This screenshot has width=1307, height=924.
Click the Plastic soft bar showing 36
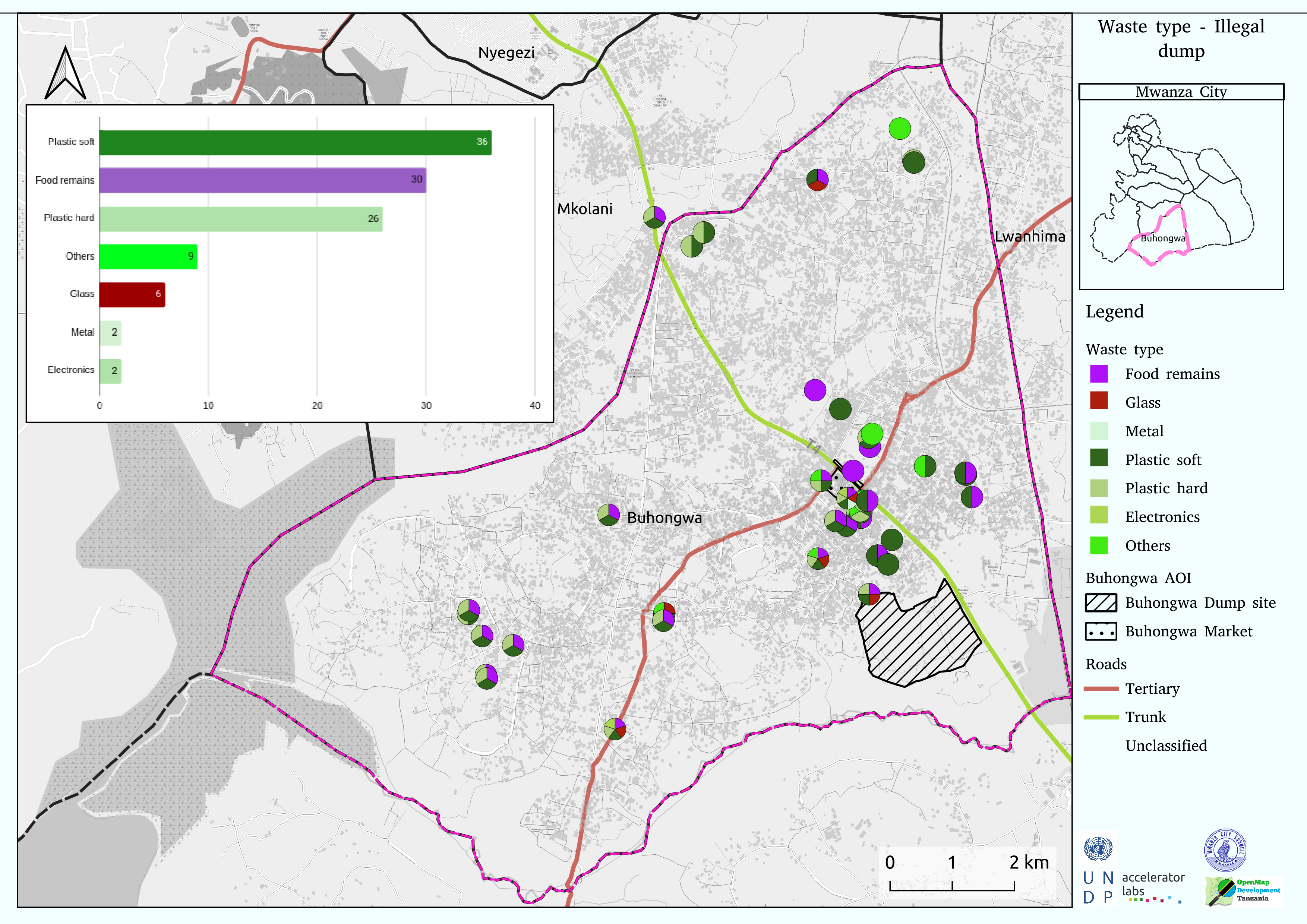pyautogui.click(x=296, y=142)
